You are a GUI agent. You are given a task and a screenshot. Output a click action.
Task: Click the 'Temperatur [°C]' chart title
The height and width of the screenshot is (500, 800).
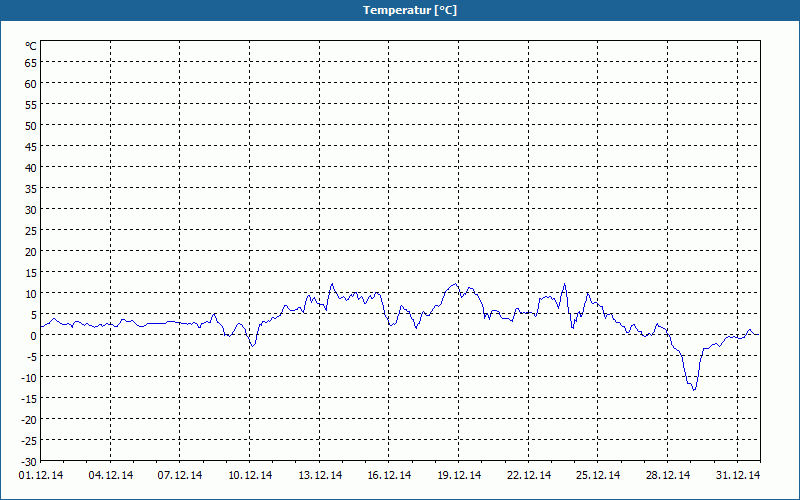[410, 10]
